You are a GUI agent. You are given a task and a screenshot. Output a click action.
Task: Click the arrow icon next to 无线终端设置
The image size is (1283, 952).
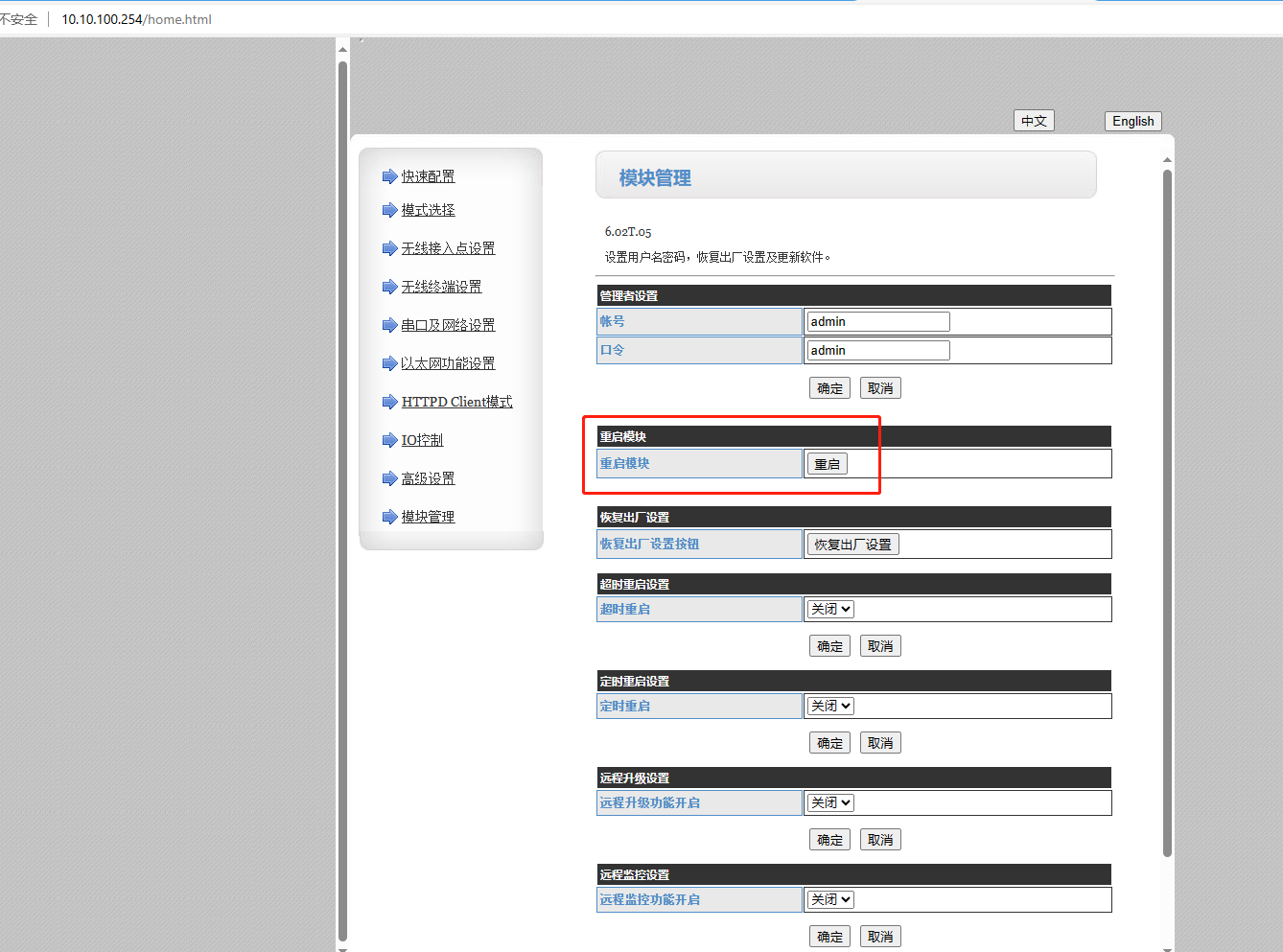tap(389, 287)
